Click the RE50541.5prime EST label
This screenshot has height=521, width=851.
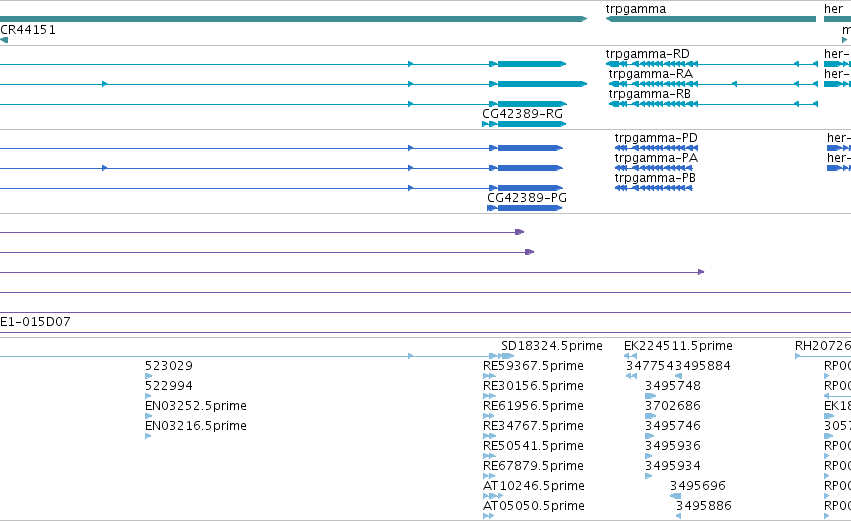(533, 446)
